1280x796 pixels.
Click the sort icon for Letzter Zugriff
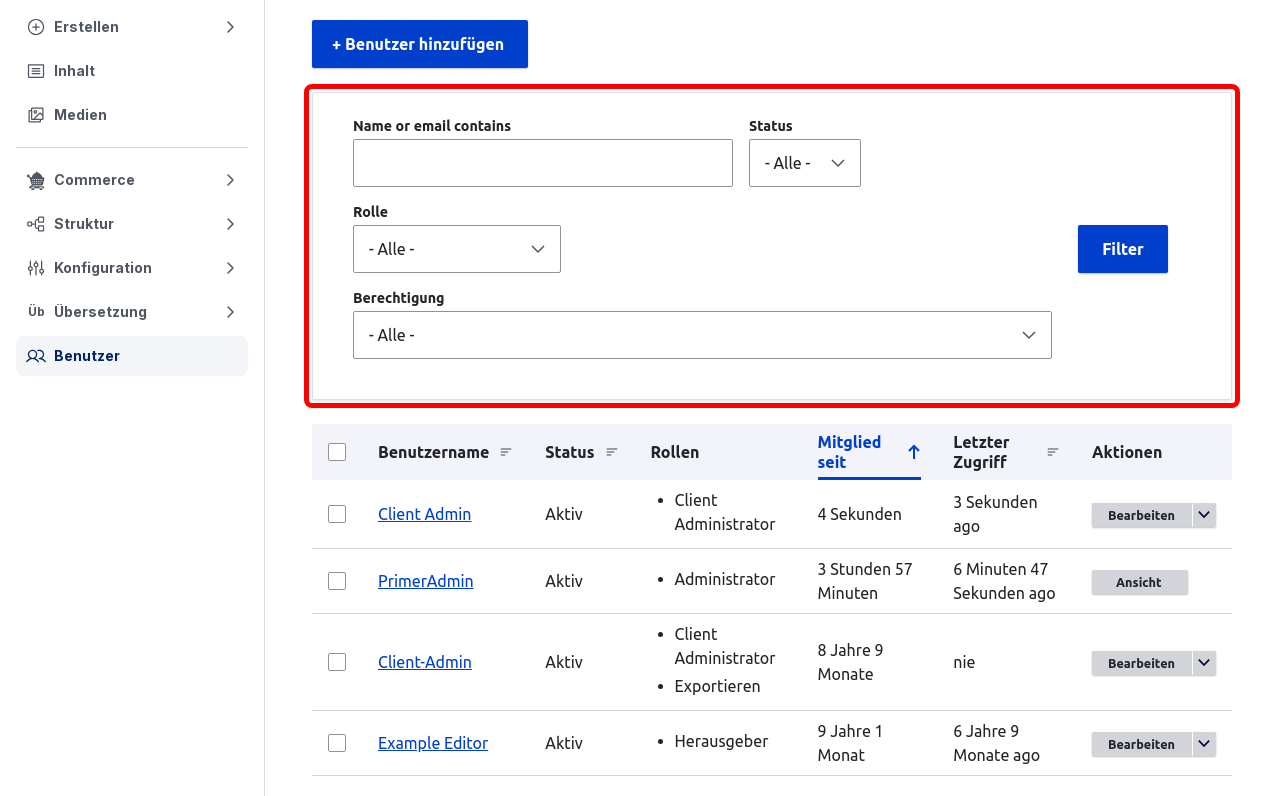(1053, 452)
